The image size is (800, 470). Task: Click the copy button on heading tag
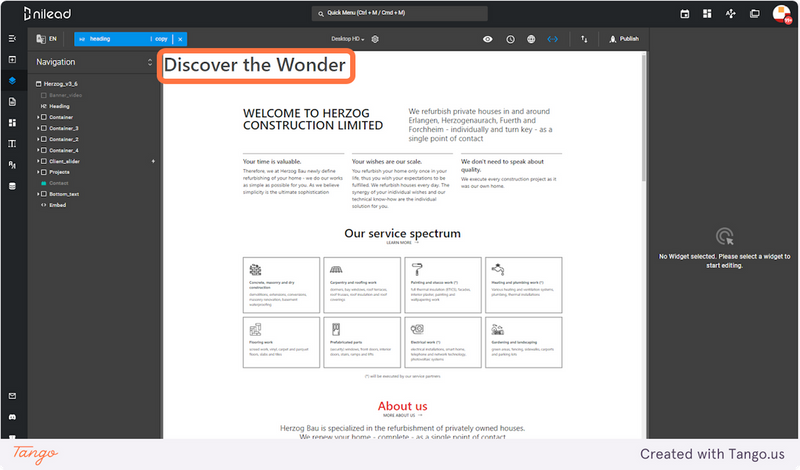(161, 39)
